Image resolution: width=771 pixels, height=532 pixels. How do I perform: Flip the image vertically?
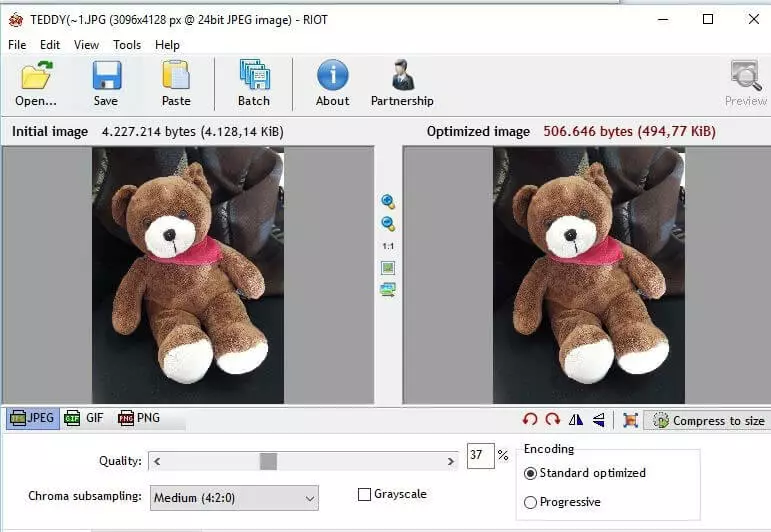point(598,419)
